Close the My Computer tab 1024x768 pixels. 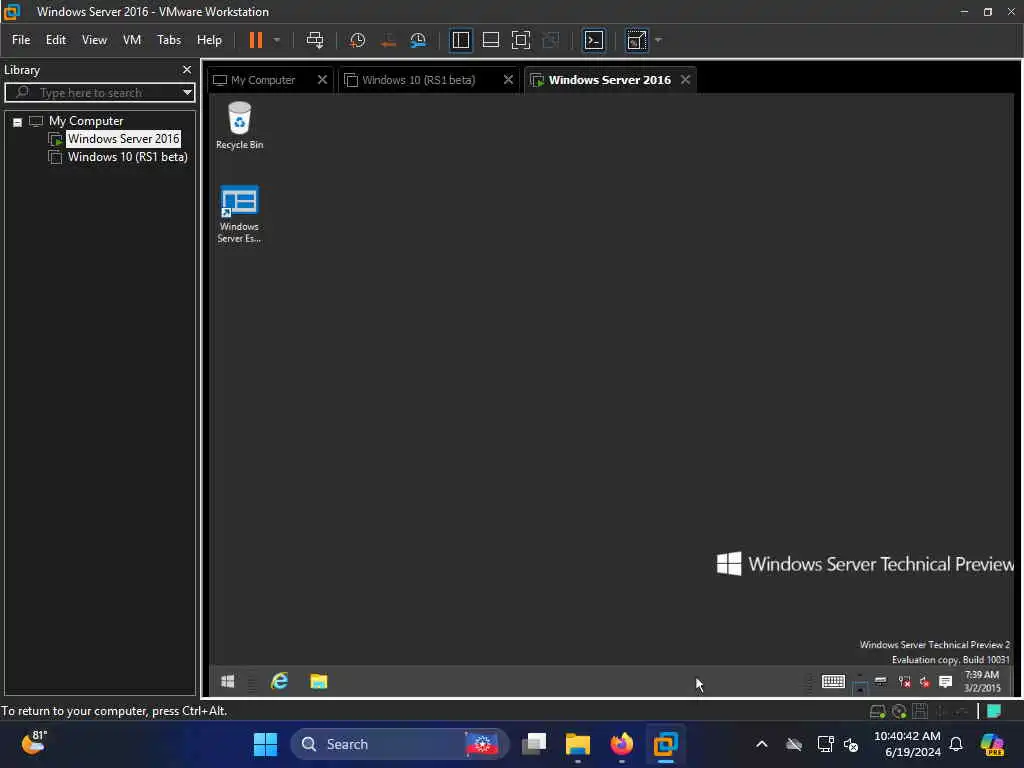coord(322,80)
